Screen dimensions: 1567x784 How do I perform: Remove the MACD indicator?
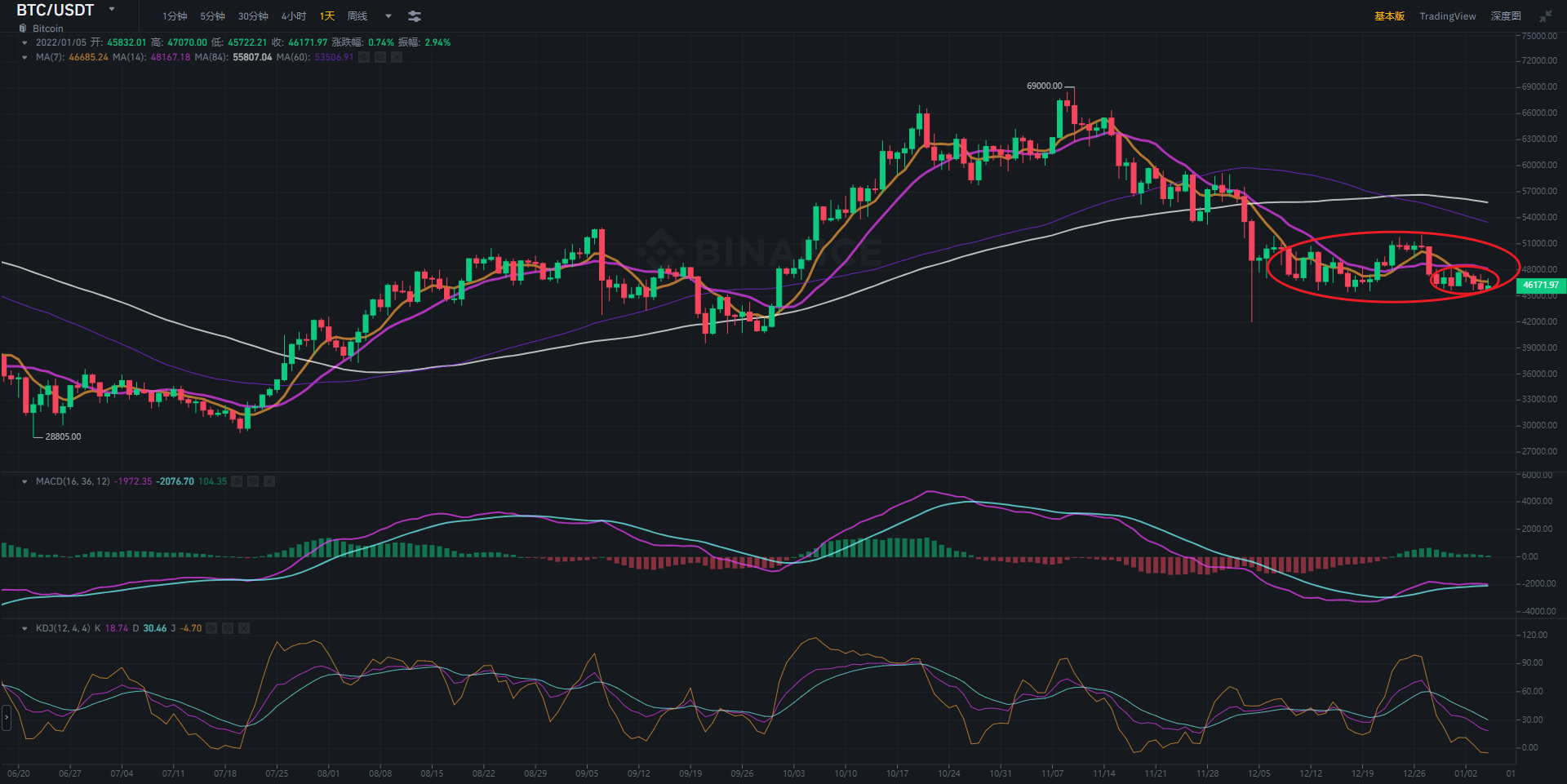[x=269, y=481]
